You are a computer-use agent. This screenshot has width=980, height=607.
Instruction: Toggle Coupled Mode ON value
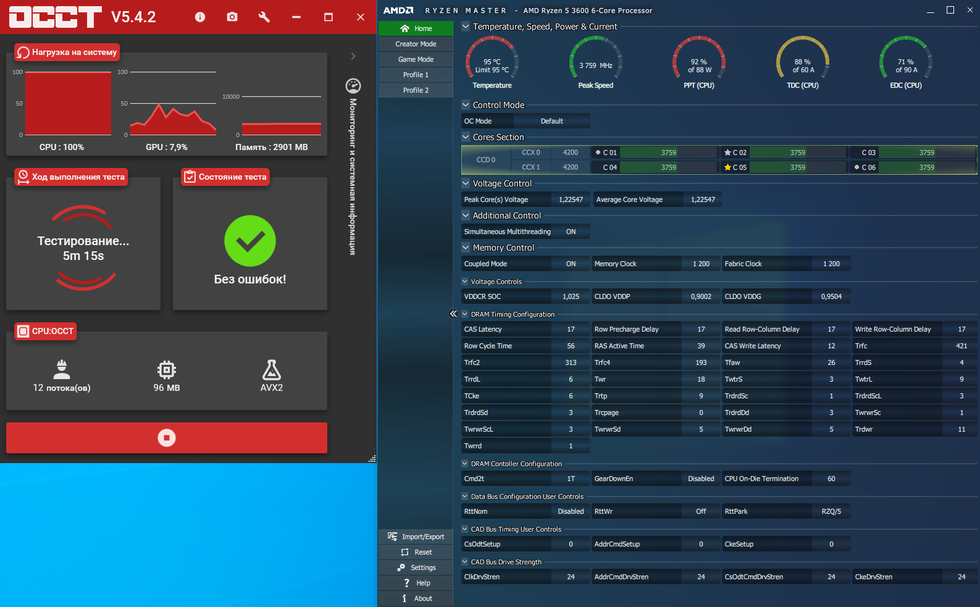[x=570, y=264]
